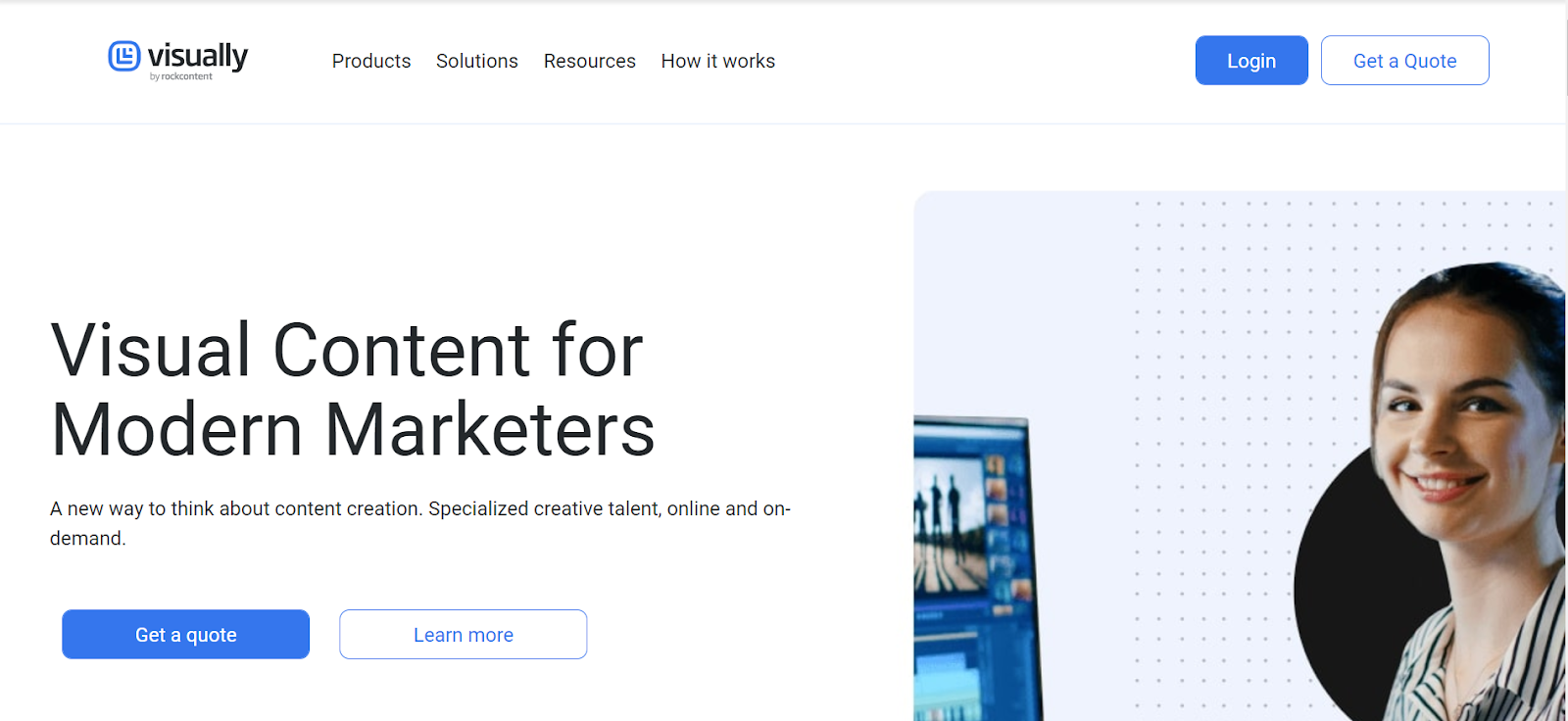Click the Visually logo icon

124,56
